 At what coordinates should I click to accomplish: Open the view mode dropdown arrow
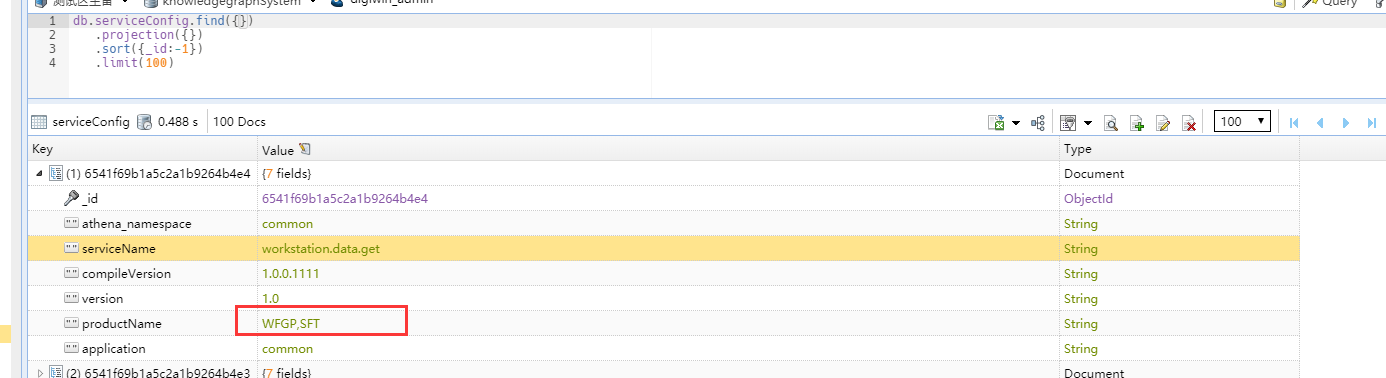pos(1087,123)
